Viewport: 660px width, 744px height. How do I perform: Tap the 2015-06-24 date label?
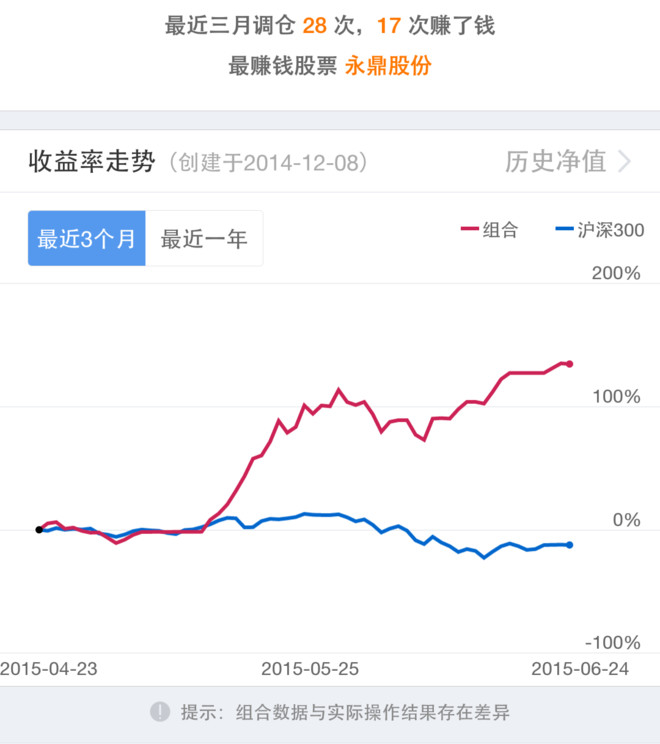coord(580,668)
